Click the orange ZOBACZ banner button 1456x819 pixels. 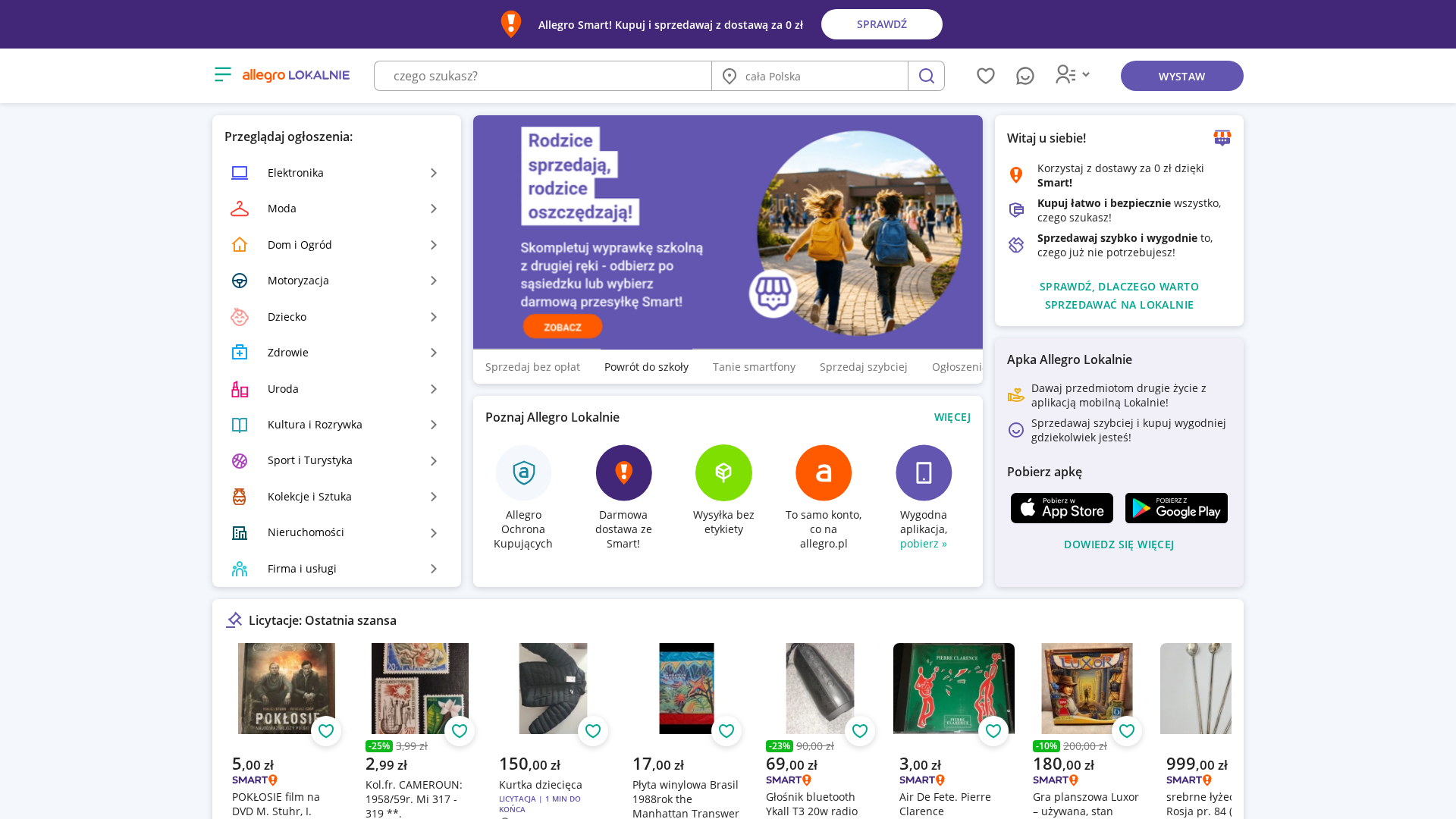(x=563, y=327)
